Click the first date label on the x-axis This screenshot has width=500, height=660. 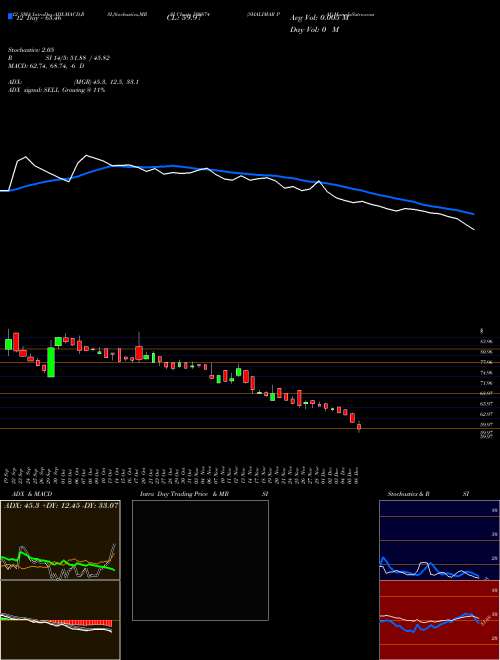click(x=7, y=475)
